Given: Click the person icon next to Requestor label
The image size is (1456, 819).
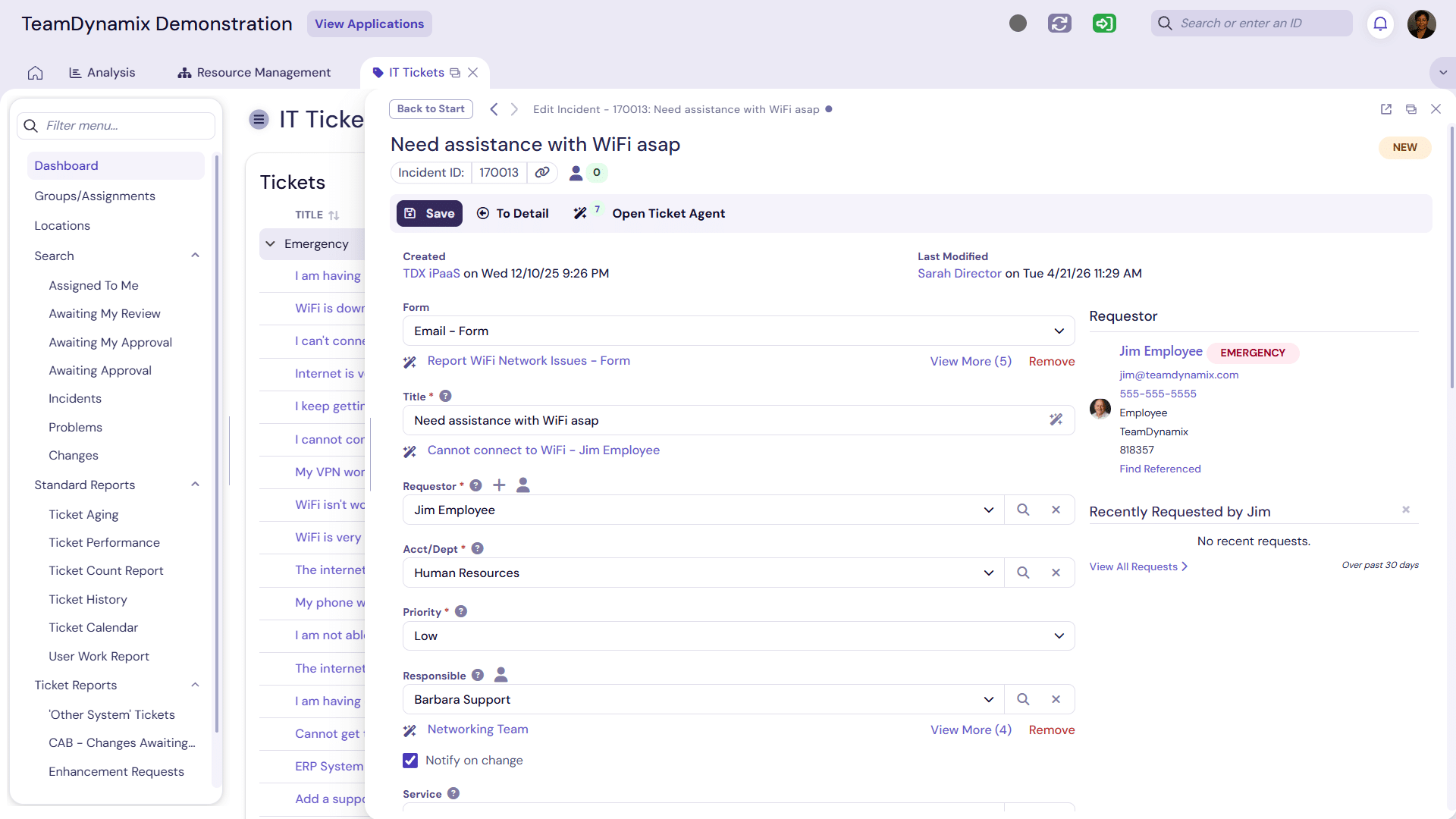Looking at the screenshot, I should click(523, 485).
